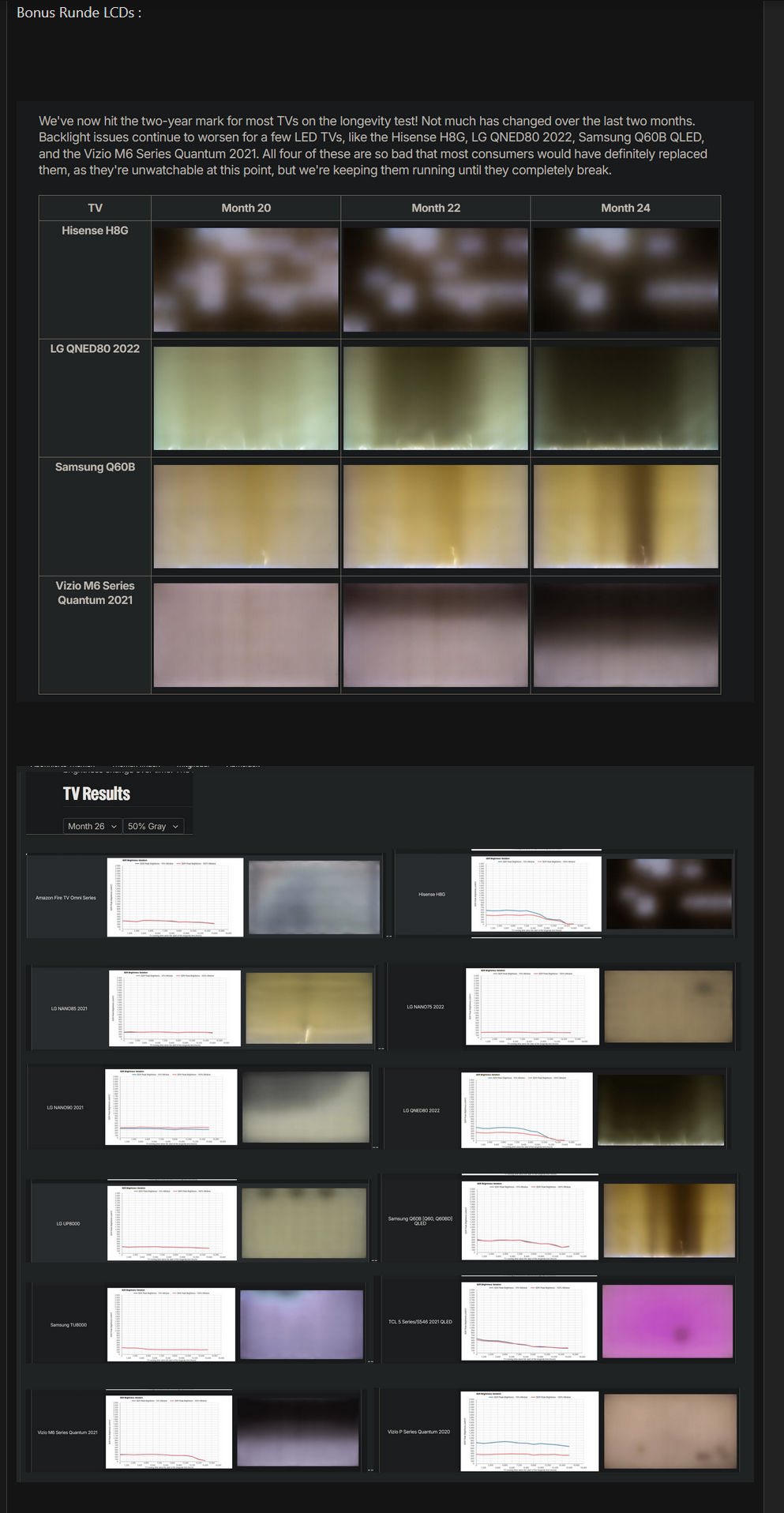The width and height of the screenshot is (784, 1513).
Task: Select Vizio M6 Series Quantum 2021 table row label
Action: (x=95, y=593)
